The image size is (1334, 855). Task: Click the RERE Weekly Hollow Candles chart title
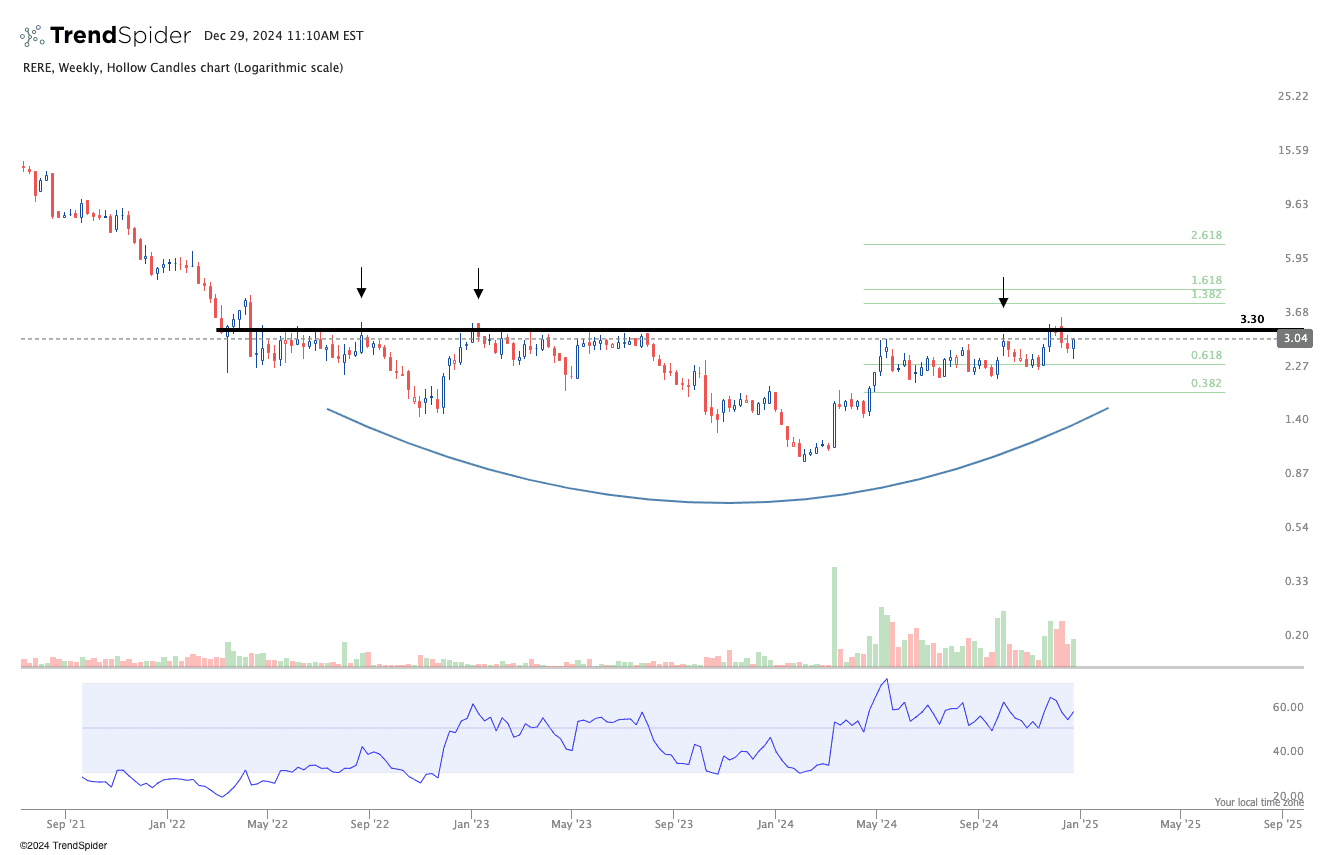click(x=181, y=68)
